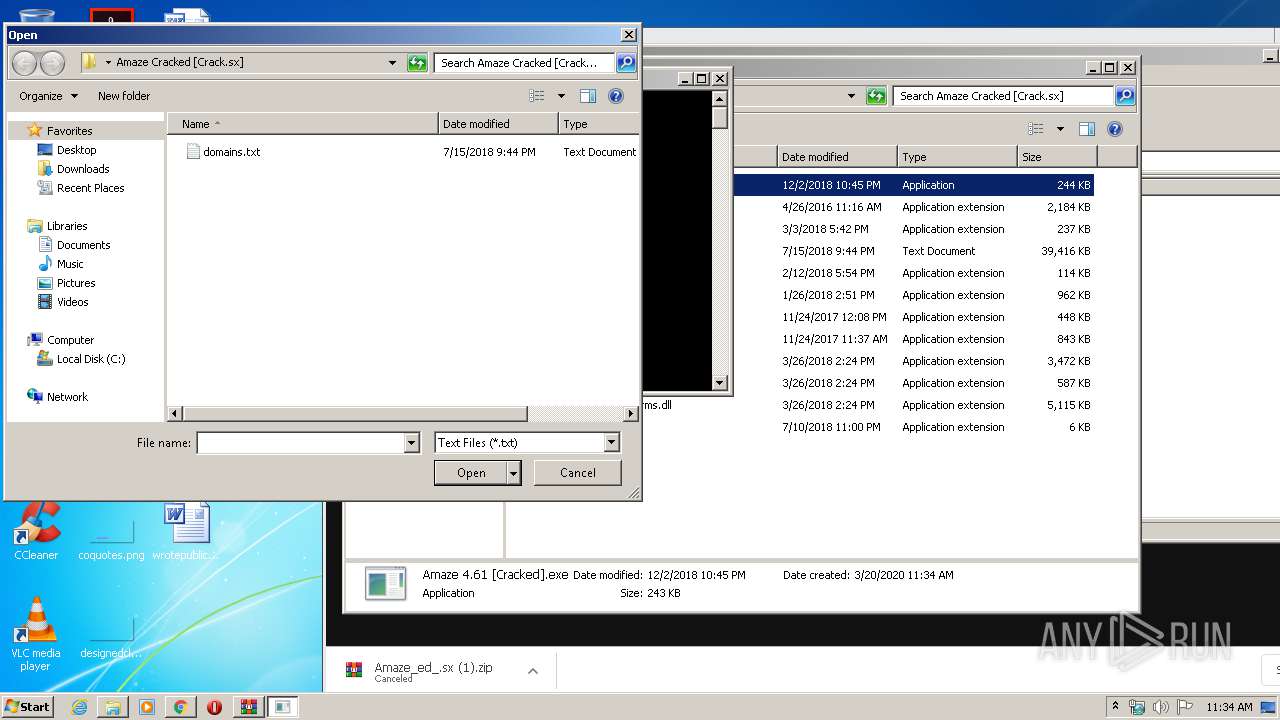The image size is (1280, 720).
Task: Click the Explorer window's search magnifier icon
Action: point(1125,96)
